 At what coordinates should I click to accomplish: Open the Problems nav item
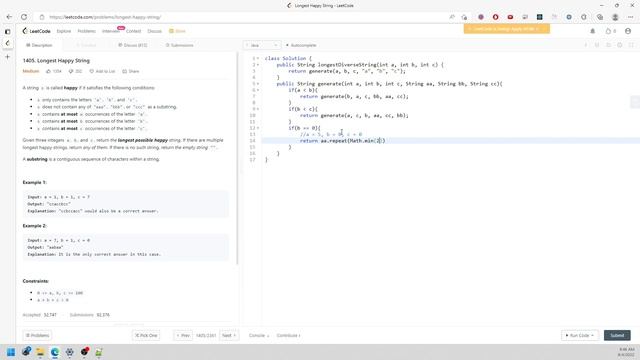click(x=87, y=31)
